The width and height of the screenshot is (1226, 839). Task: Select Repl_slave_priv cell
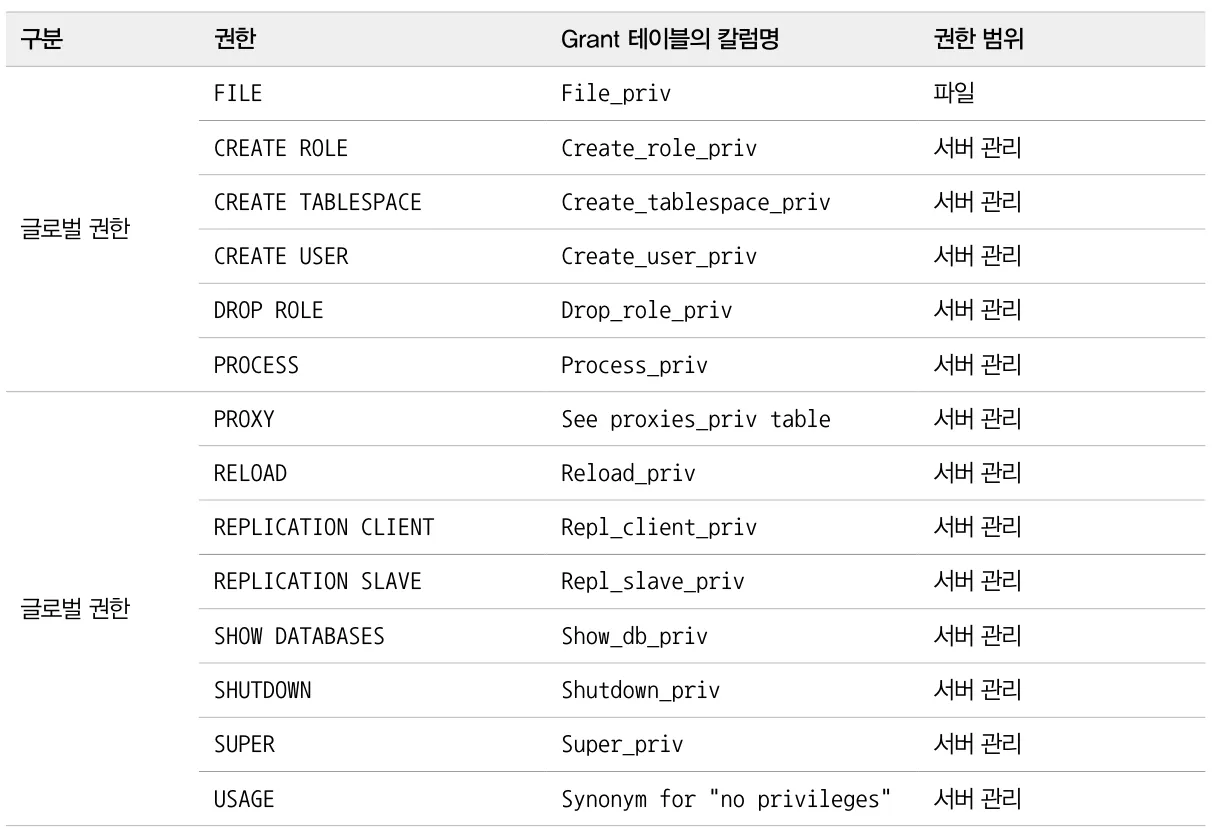pos(653,582)
